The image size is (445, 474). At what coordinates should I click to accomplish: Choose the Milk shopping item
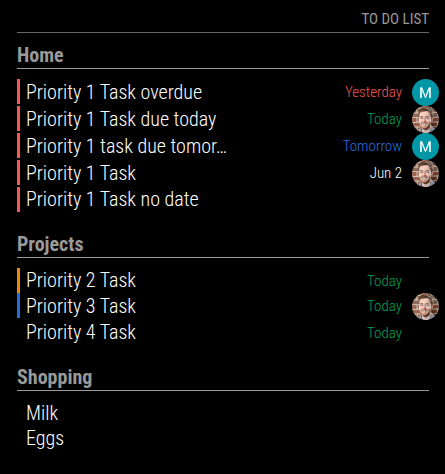[42, 413]
